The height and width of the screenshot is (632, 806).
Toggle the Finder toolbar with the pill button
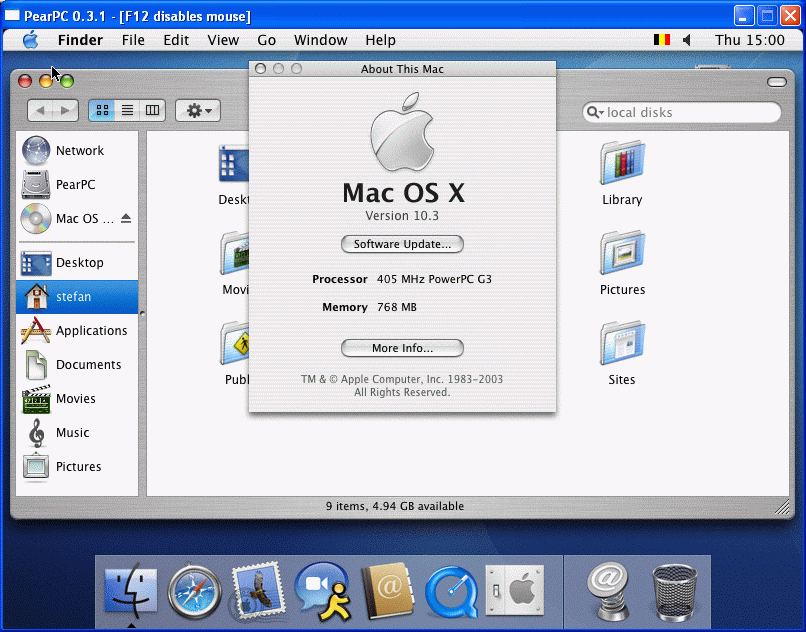(x=776, y=82)
